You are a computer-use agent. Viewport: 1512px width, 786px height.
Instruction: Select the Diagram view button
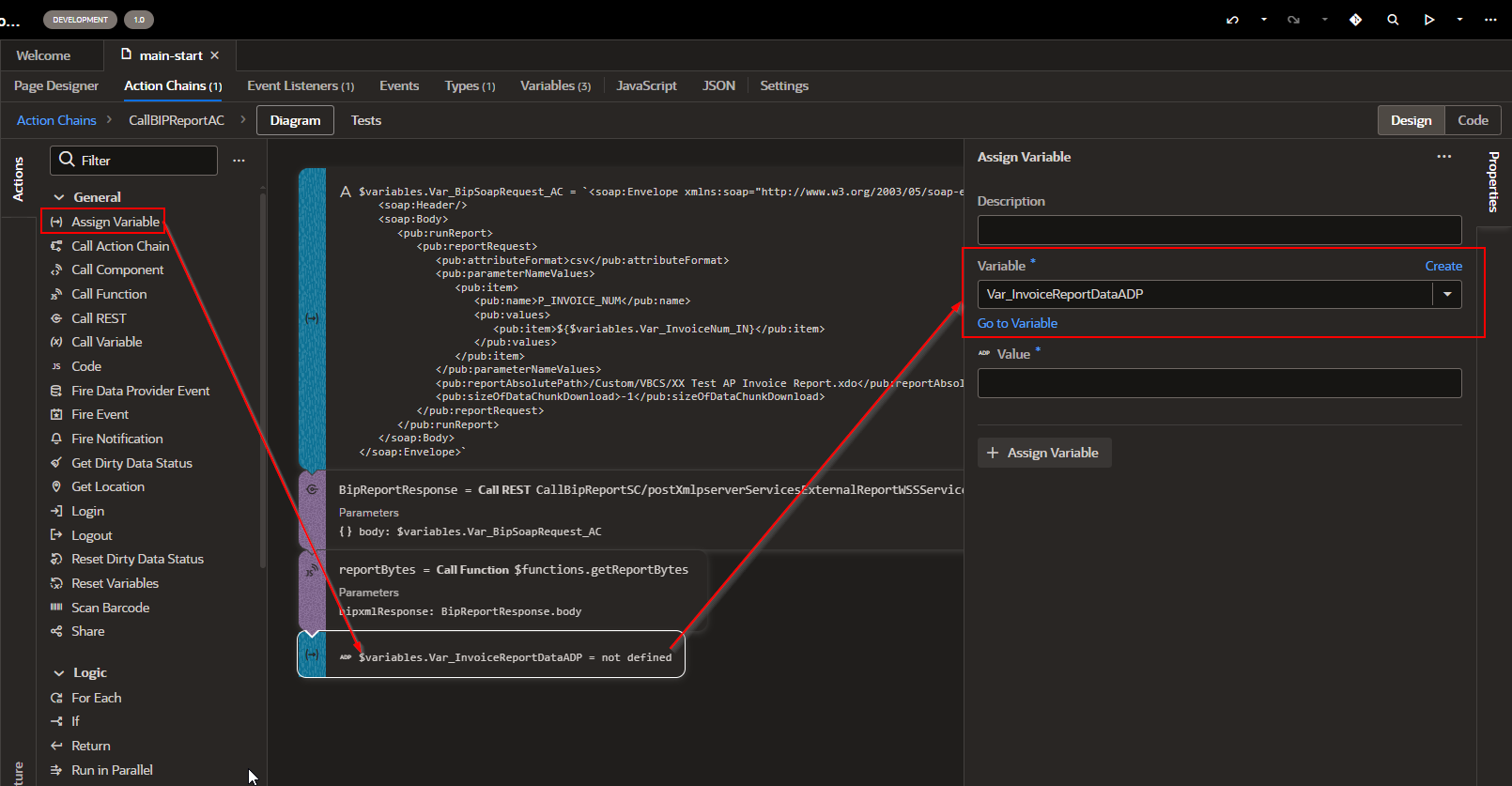(295, 120)
